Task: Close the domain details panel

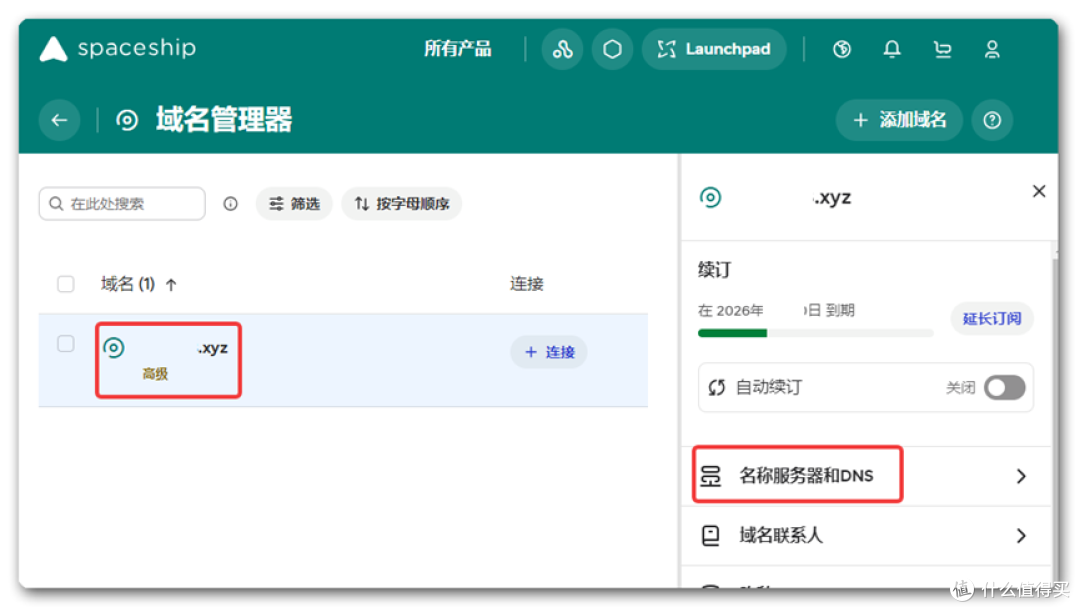Action: (x=1039, y=191)
